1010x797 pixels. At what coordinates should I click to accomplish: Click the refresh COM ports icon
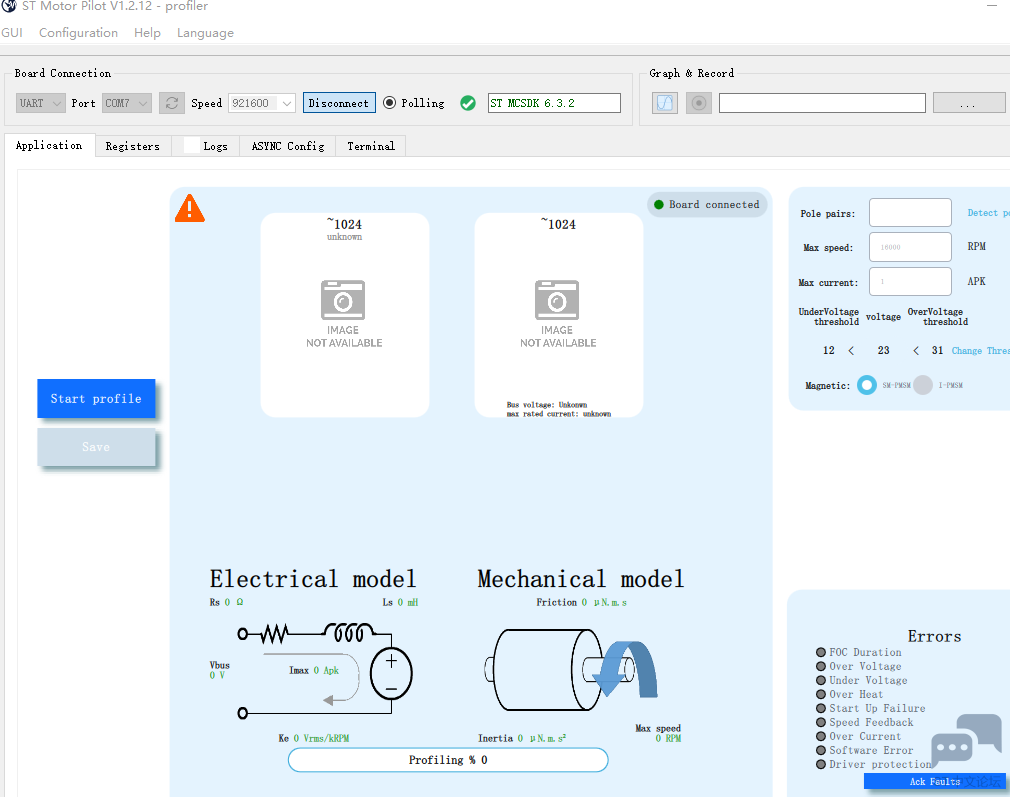(172, 103)
